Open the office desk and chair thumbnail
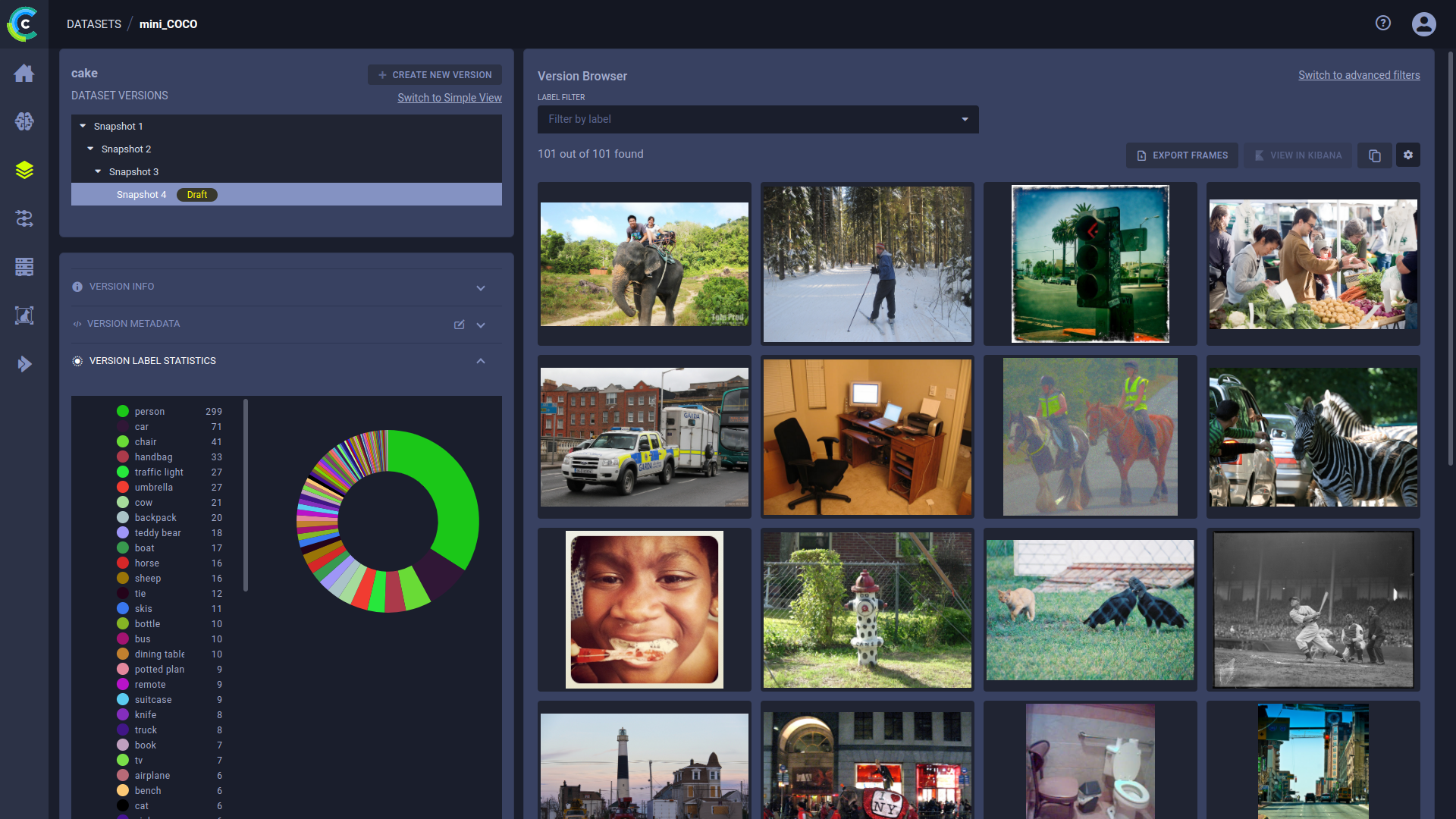Screen dimensions: 1456x819 [868, 437]
